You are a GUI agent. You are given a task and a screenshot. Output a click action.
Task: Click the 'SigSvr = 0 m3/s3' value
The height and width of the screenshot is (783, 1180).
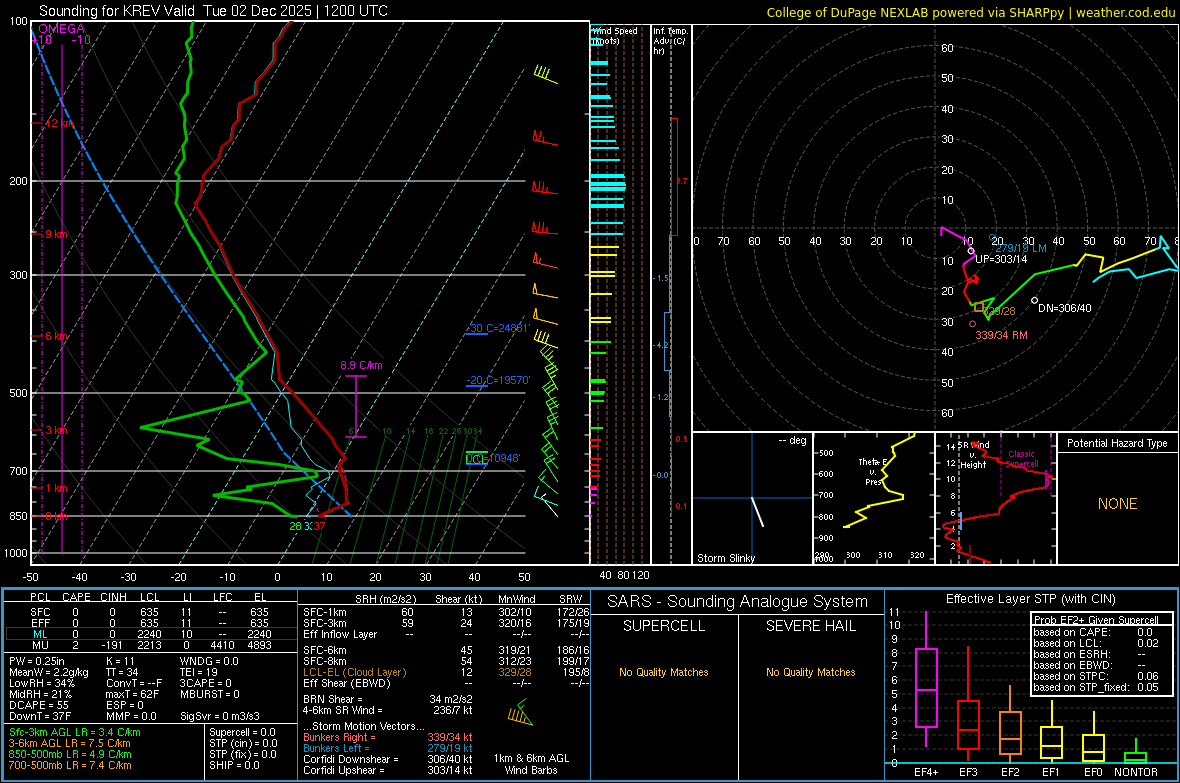pyautogui.click(x=220, y=717)
